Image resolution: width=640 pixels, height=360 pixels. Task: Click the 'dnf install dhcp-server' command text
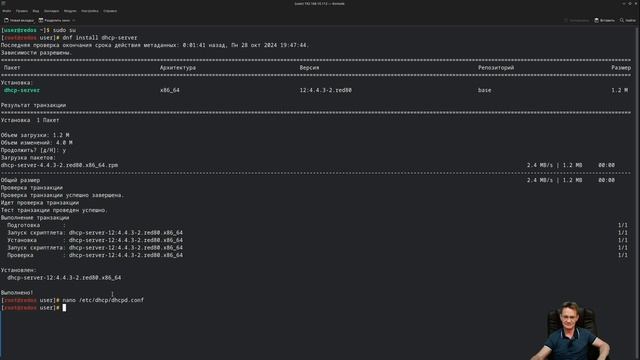(x=100, y=38)
